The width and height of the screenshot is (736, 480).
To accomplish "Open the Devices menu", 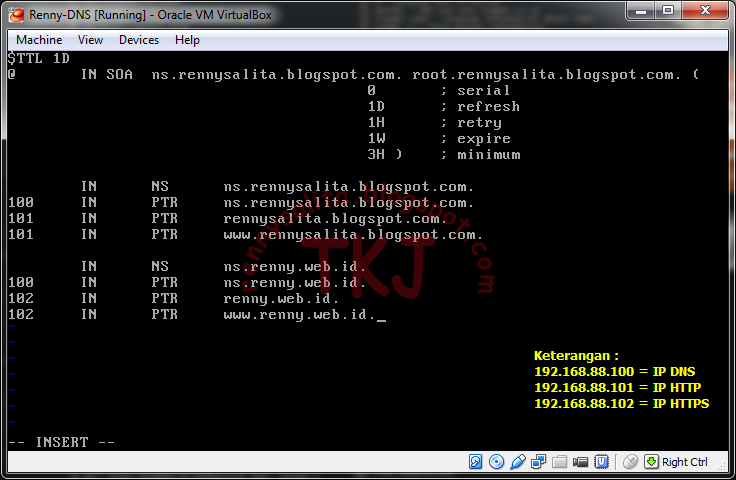I will (139, 40).
